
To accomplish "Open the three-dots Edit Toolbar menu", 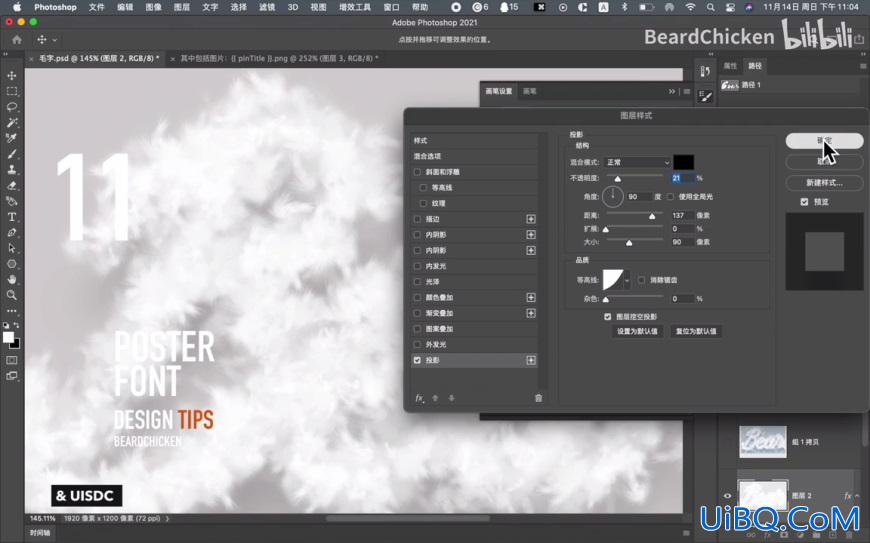I will [x=12, y=311].
